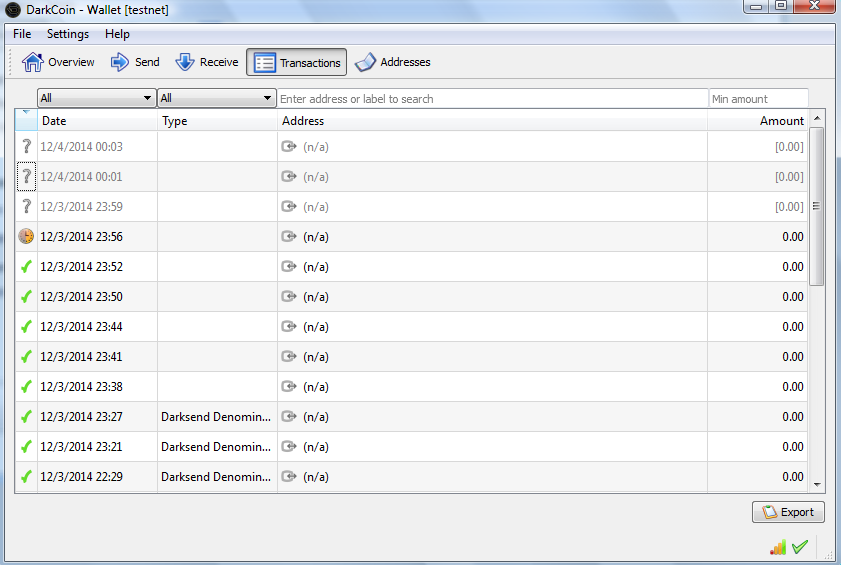Viewport: 841px width, 565px height.
Task: Open the Overview page
Action: pyautogui.click(x=58, y=62)
